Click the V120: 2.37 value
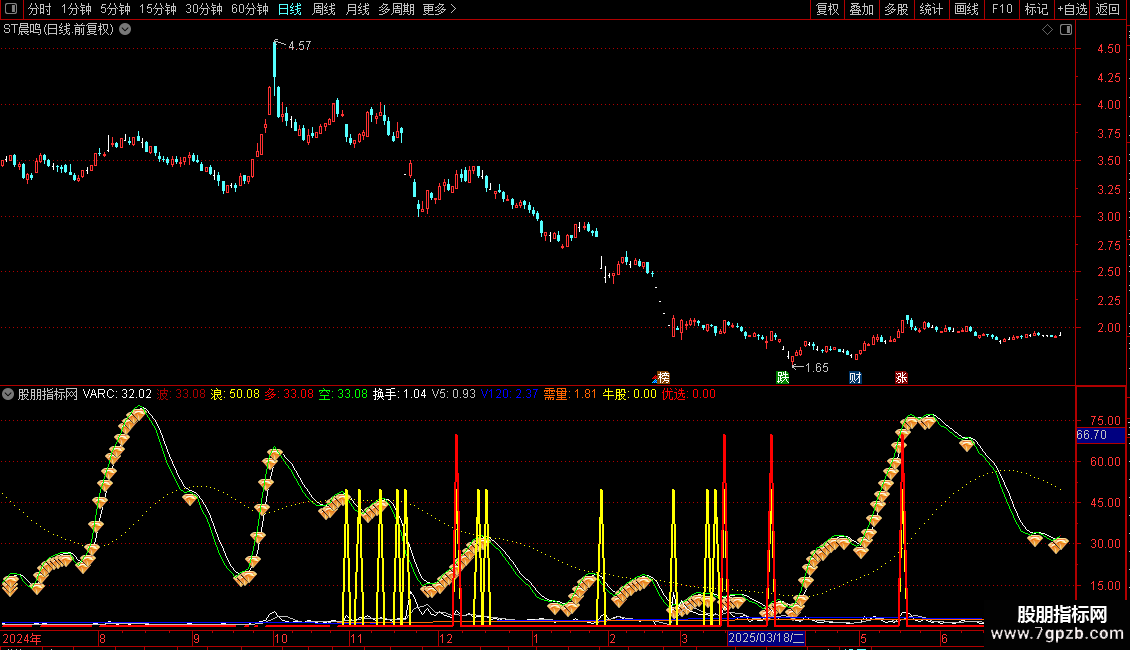 pos(510,394)
